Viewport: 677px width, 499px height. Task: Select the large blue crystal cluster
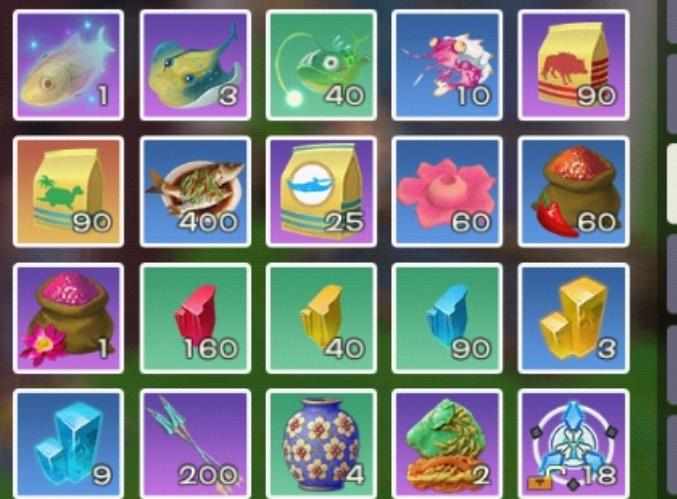click(68, 444)
